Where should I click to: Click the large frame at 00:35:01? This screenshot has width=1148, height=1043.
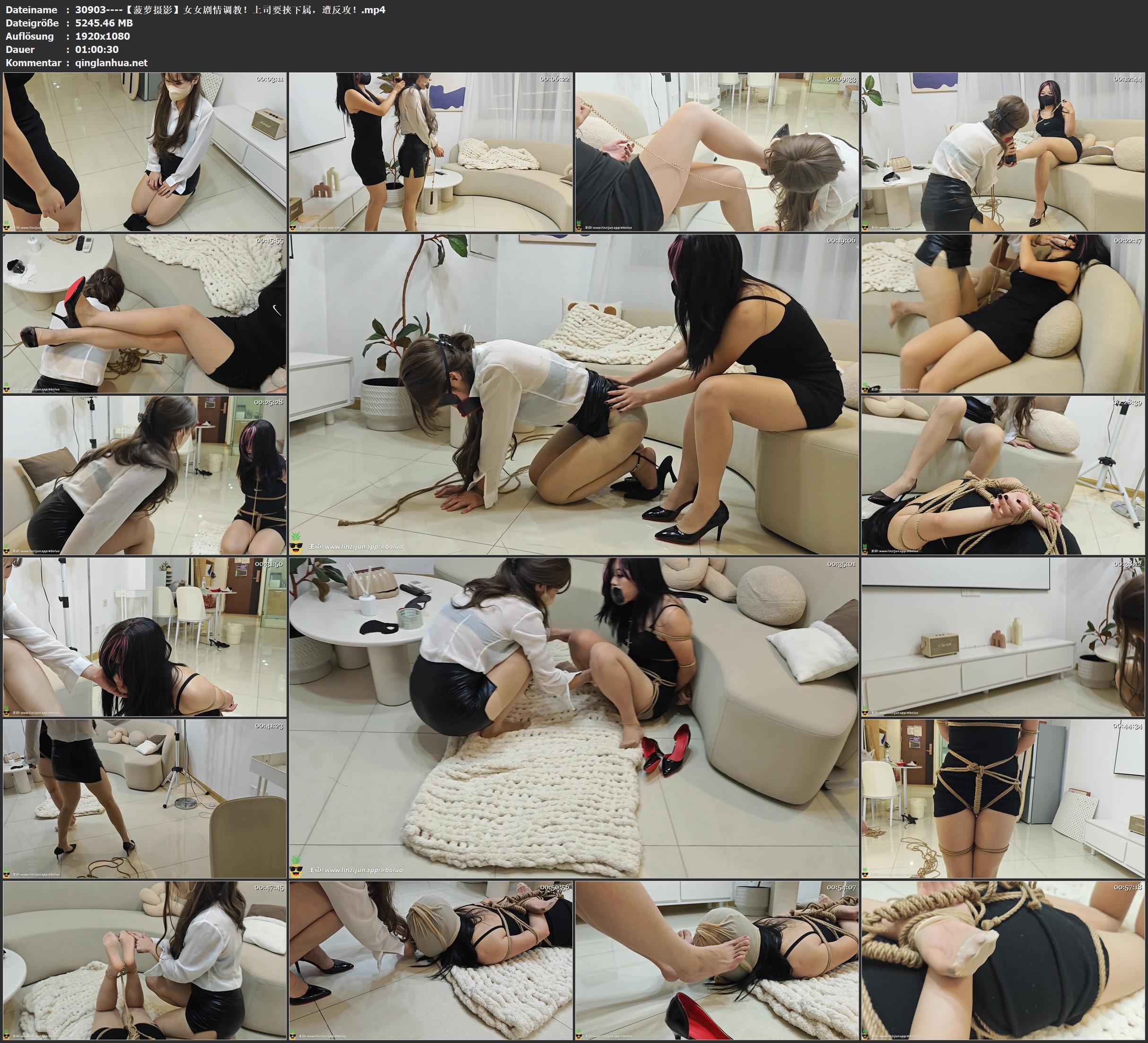[x=573, y=717]
